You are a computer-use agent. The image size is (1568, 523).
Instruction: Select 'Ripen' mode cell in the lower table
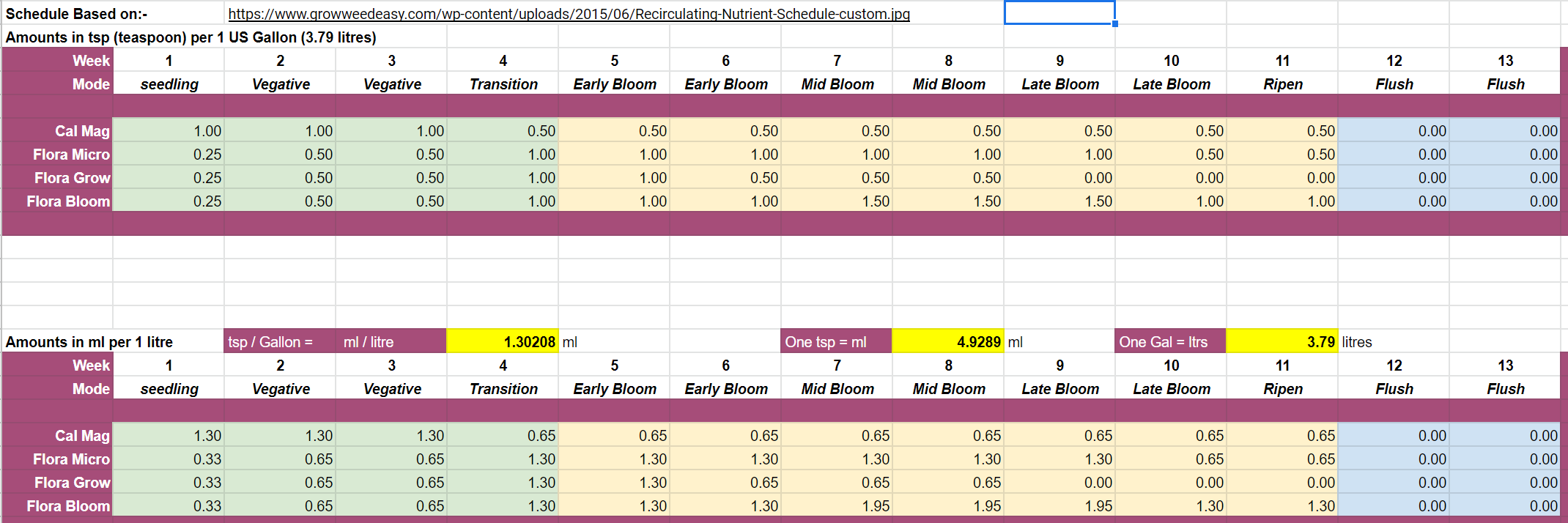(x=1282, y=389)
